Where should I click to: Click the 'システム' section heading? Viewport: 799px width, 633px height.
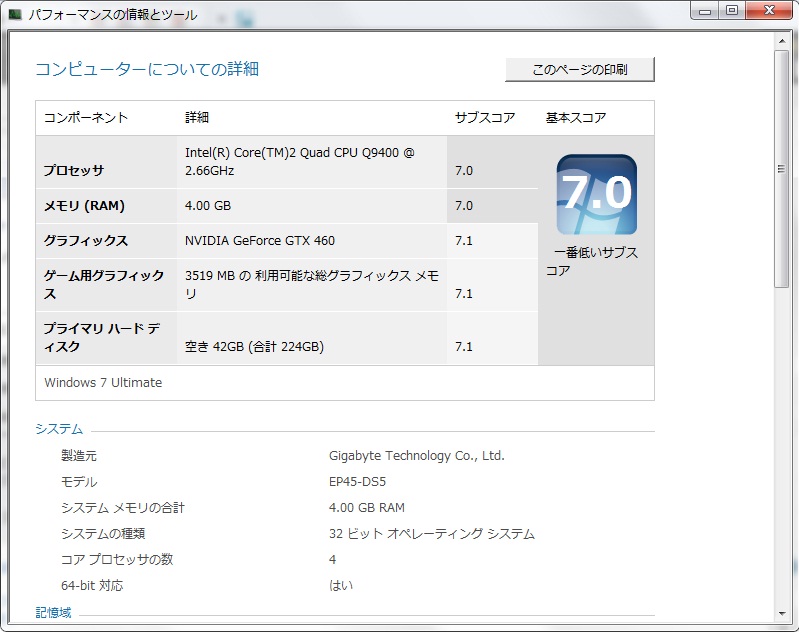(59, 429)
